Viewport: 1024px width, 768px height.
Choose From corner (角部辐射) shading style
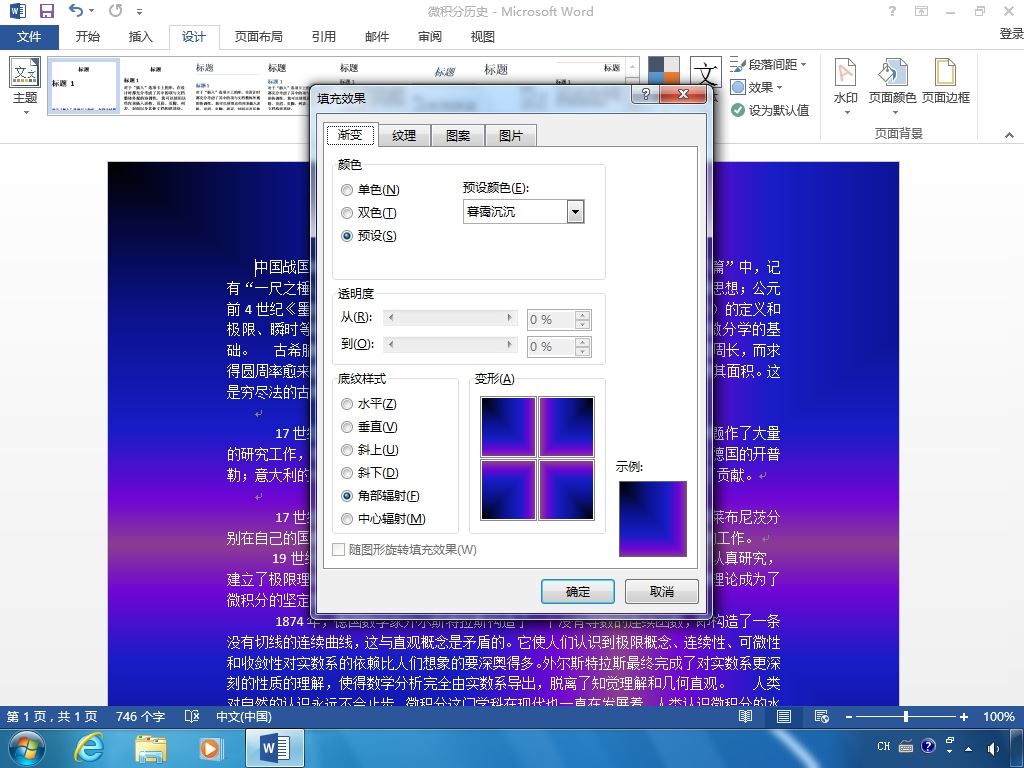coord(347,496)
